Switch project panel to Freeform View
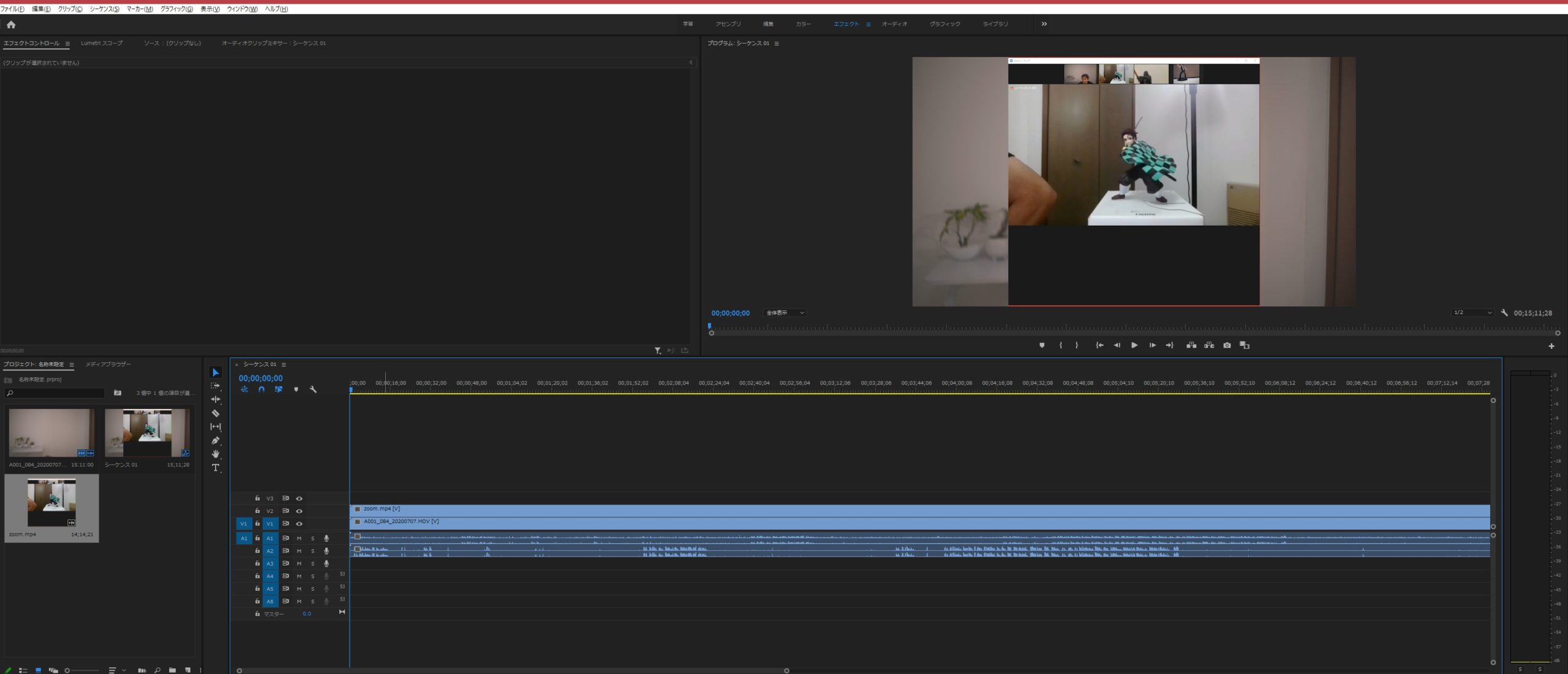 53,670
